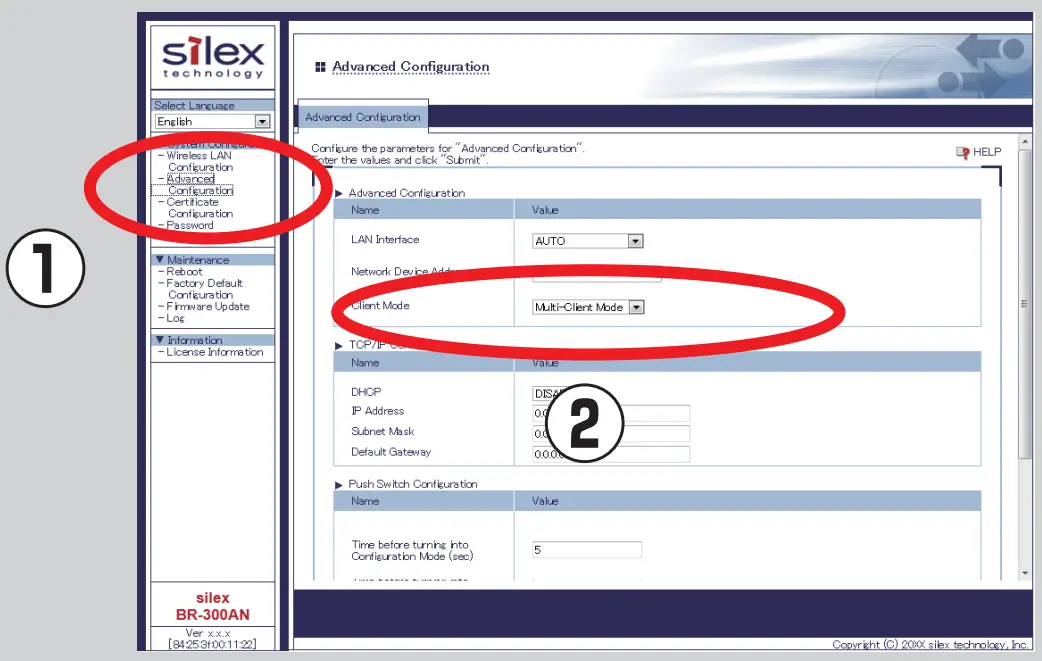Viewport: 1042px width, 661px height.
Task: Click the Ver x.x.x version text
Action: click(208, 633)
